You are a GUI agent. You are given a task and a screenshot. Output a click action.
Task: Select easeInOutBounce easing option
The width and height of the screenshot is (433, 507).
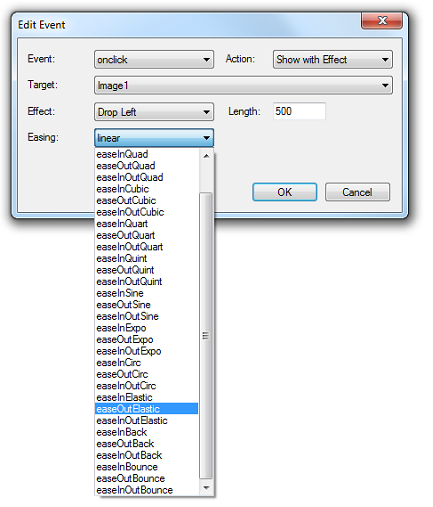146,490
